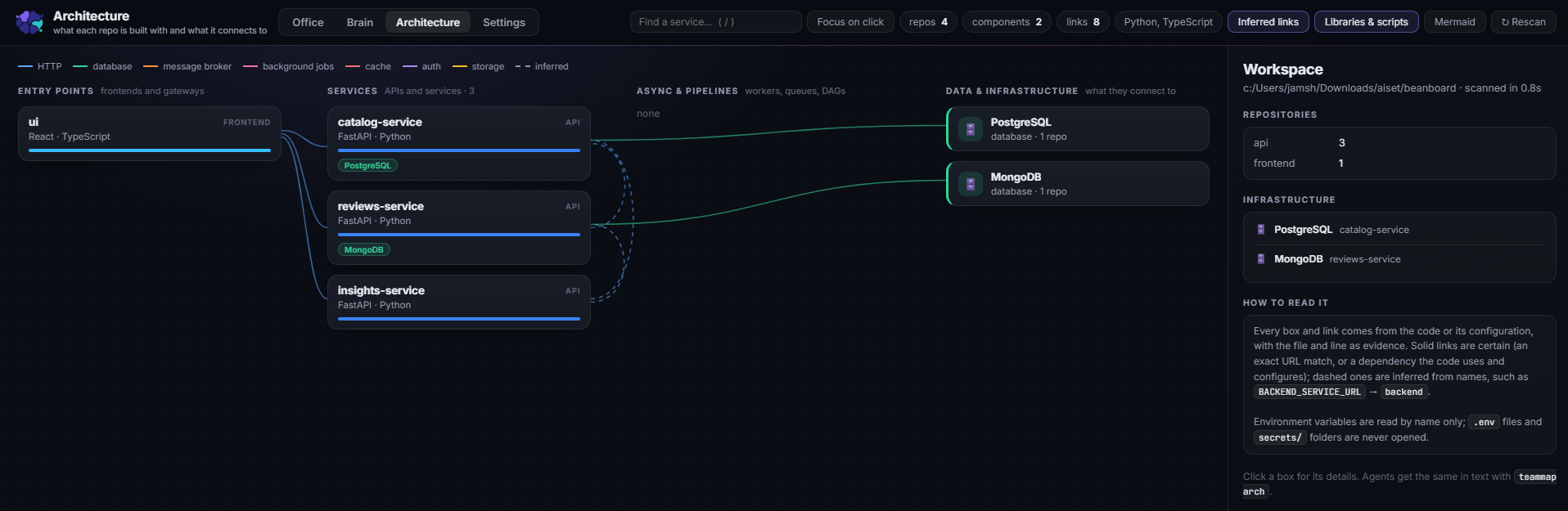
Task: Open the reviews-service card
Action: (x=458, y=227)
